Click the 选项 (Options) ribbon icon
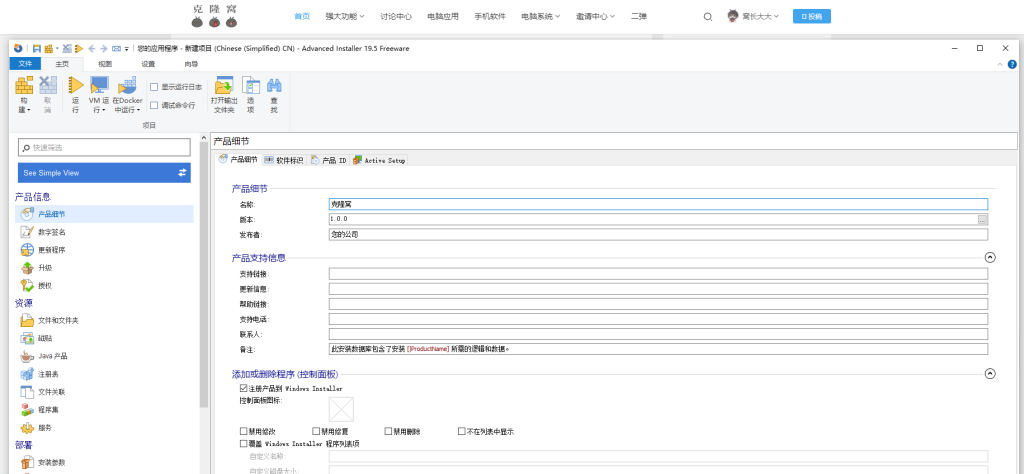The width and height of the screenshot is (1024, 474). pos(251,86)
